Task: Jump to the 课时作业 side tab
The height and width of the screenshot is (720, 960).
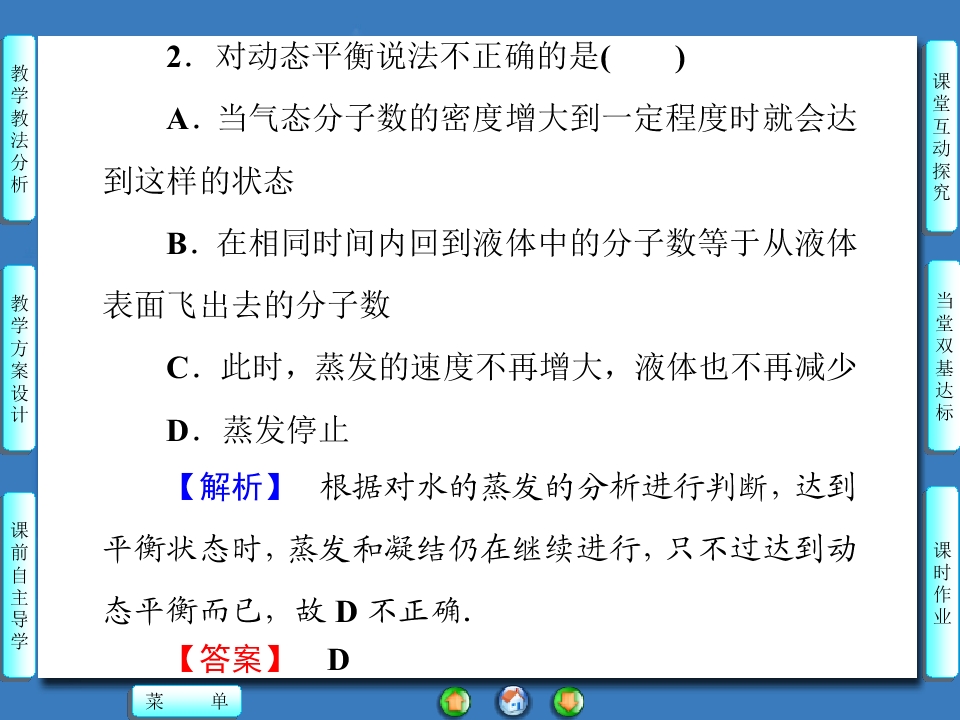Action: click(x=941, y=582)
